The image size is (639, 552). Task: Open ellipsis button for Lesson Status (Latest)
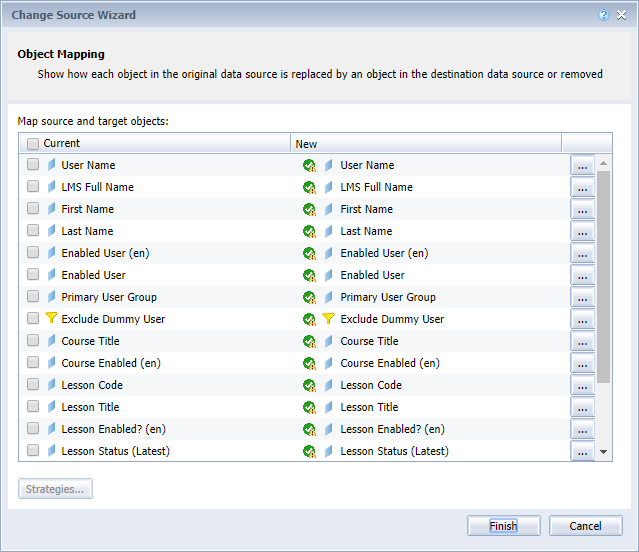pos(582,452)
